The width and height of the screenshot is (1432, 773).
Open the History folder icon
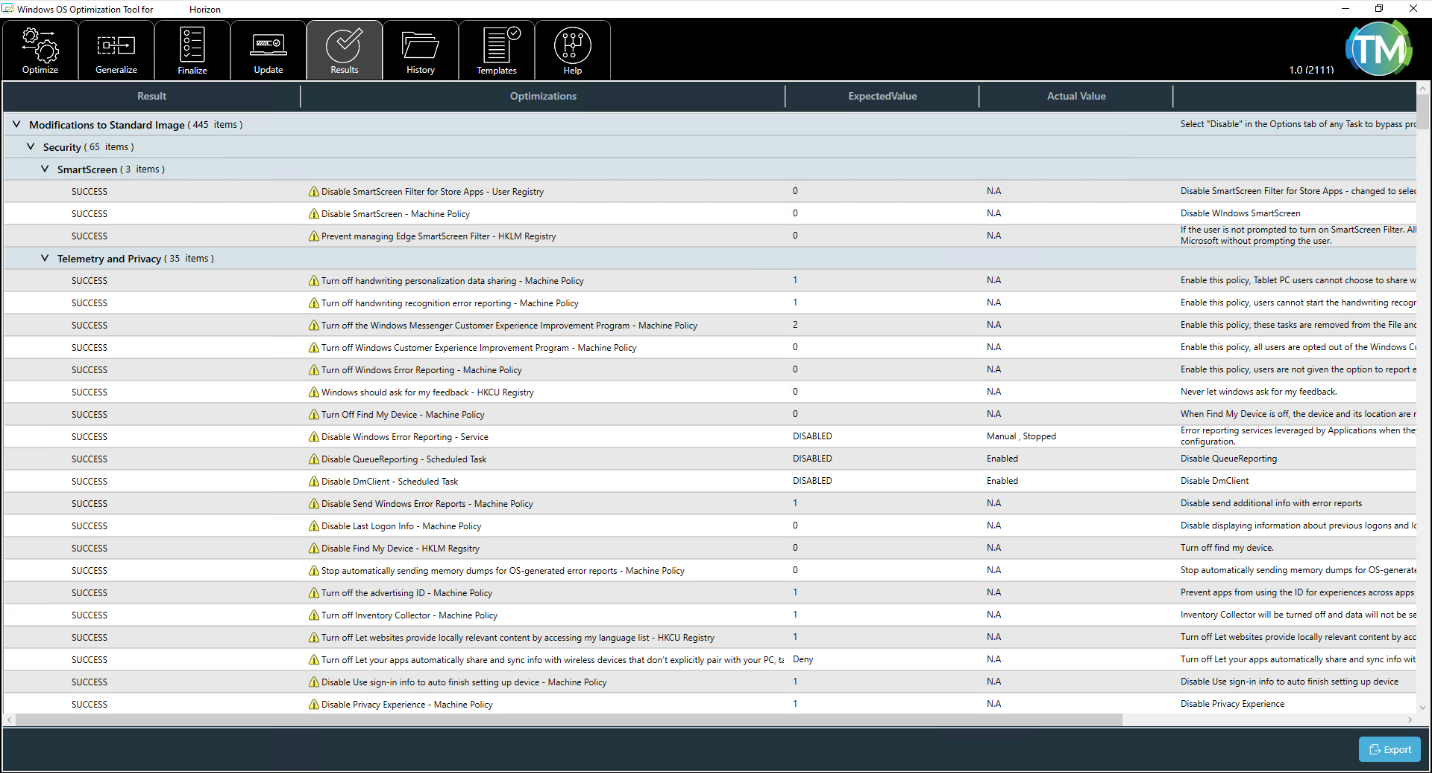point(420,45)
